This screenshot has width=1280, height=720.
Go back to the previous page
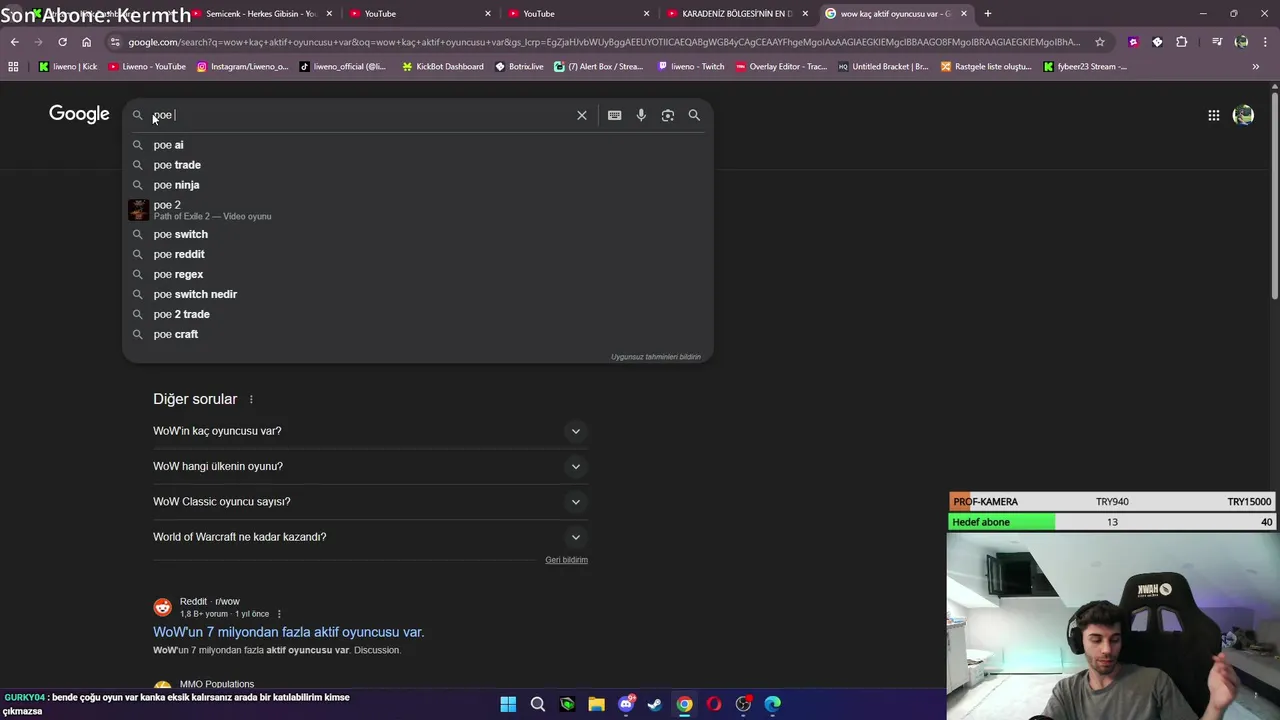click(14, 42)
